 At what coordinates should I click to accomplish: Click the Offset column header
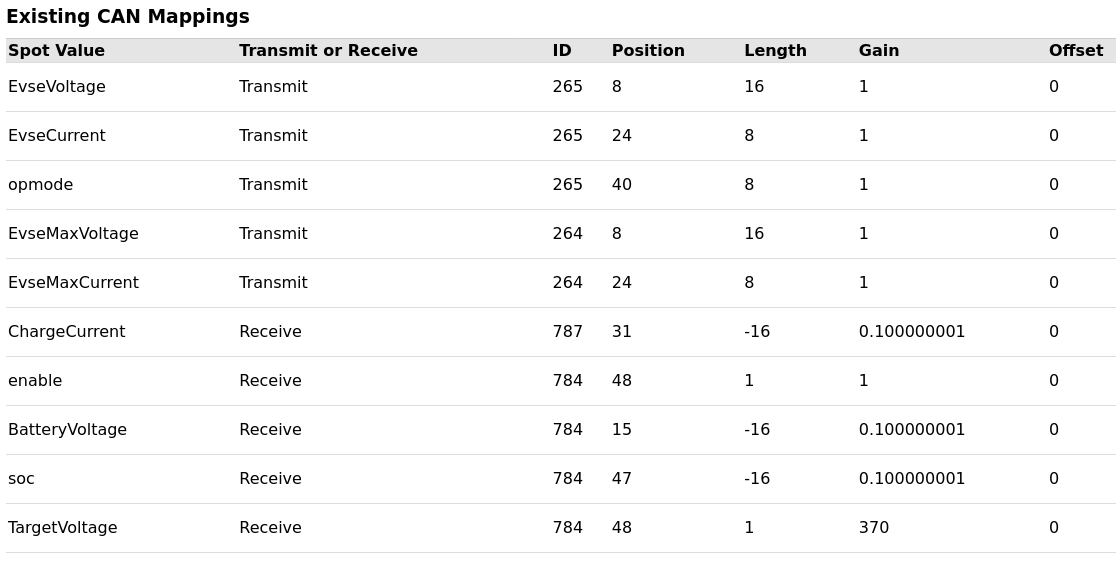pyautogui.click(x=1076, y=51)
